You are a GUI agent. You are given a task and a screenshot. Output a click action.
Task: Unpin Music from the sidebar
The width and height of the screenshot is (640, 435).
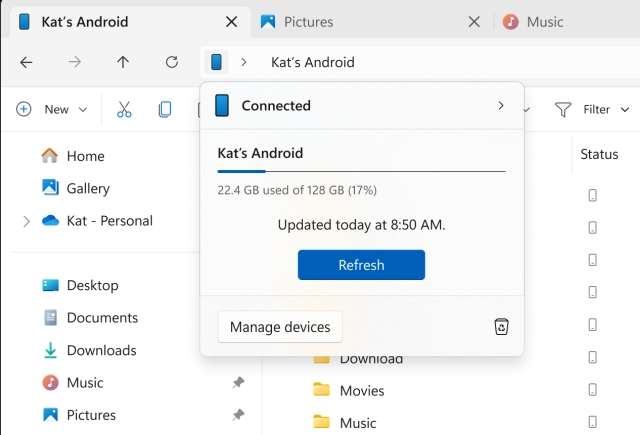coord(238,383)
